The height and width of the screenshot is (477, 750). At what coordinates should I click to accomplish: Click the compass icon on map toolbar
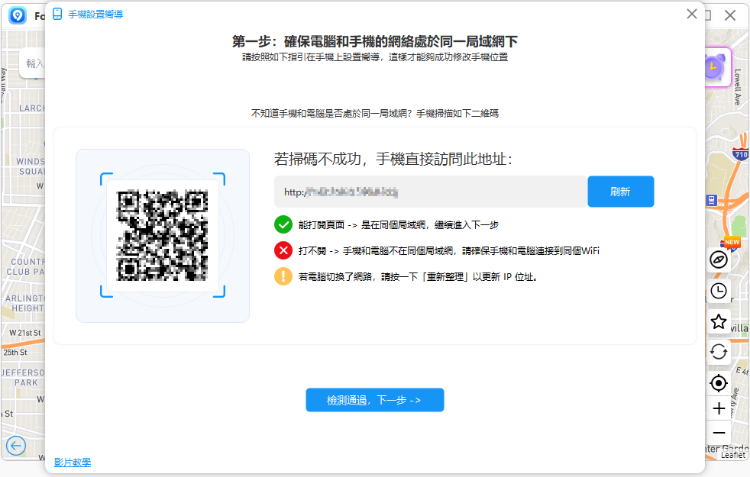(718, 260)
